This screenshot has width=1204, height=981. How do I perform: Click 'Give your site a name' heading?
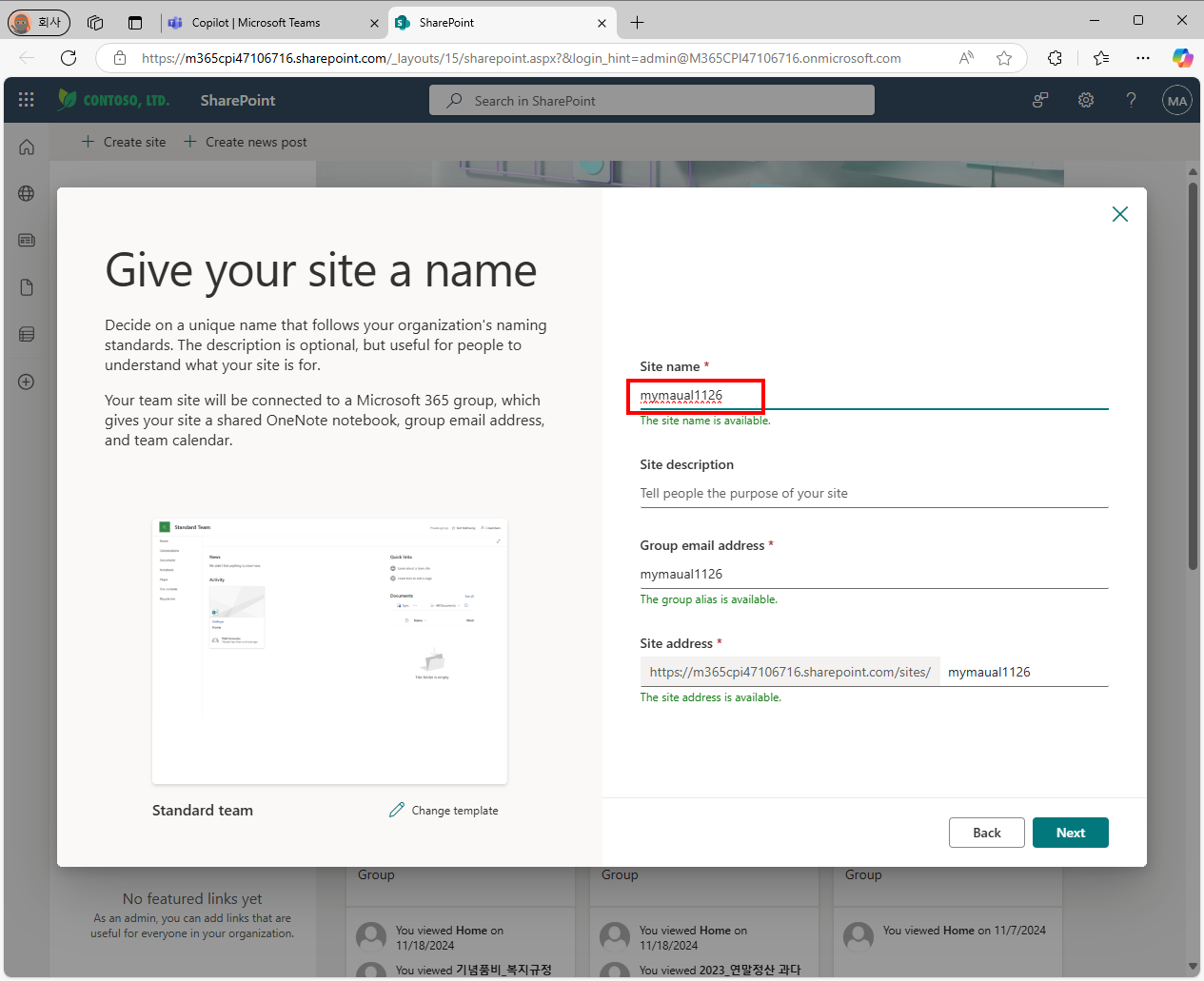[321, 270]
